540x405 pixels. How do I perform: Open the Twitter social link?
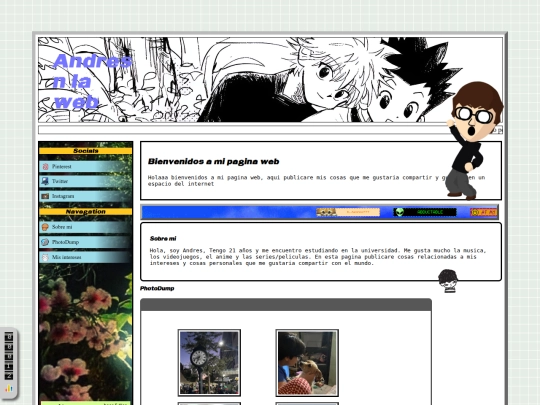(85, 181)
